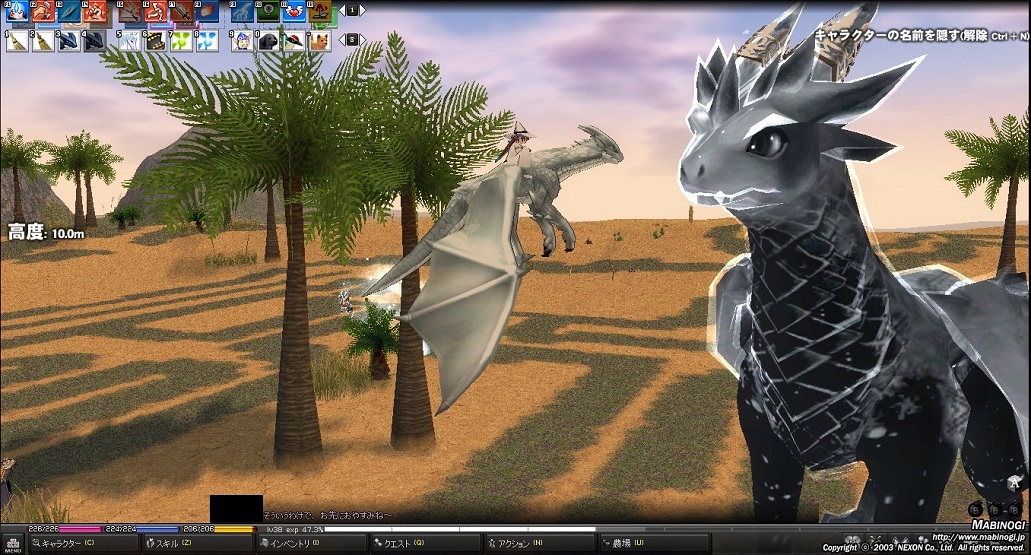Select the black dragon pet in slot 4

95,41
